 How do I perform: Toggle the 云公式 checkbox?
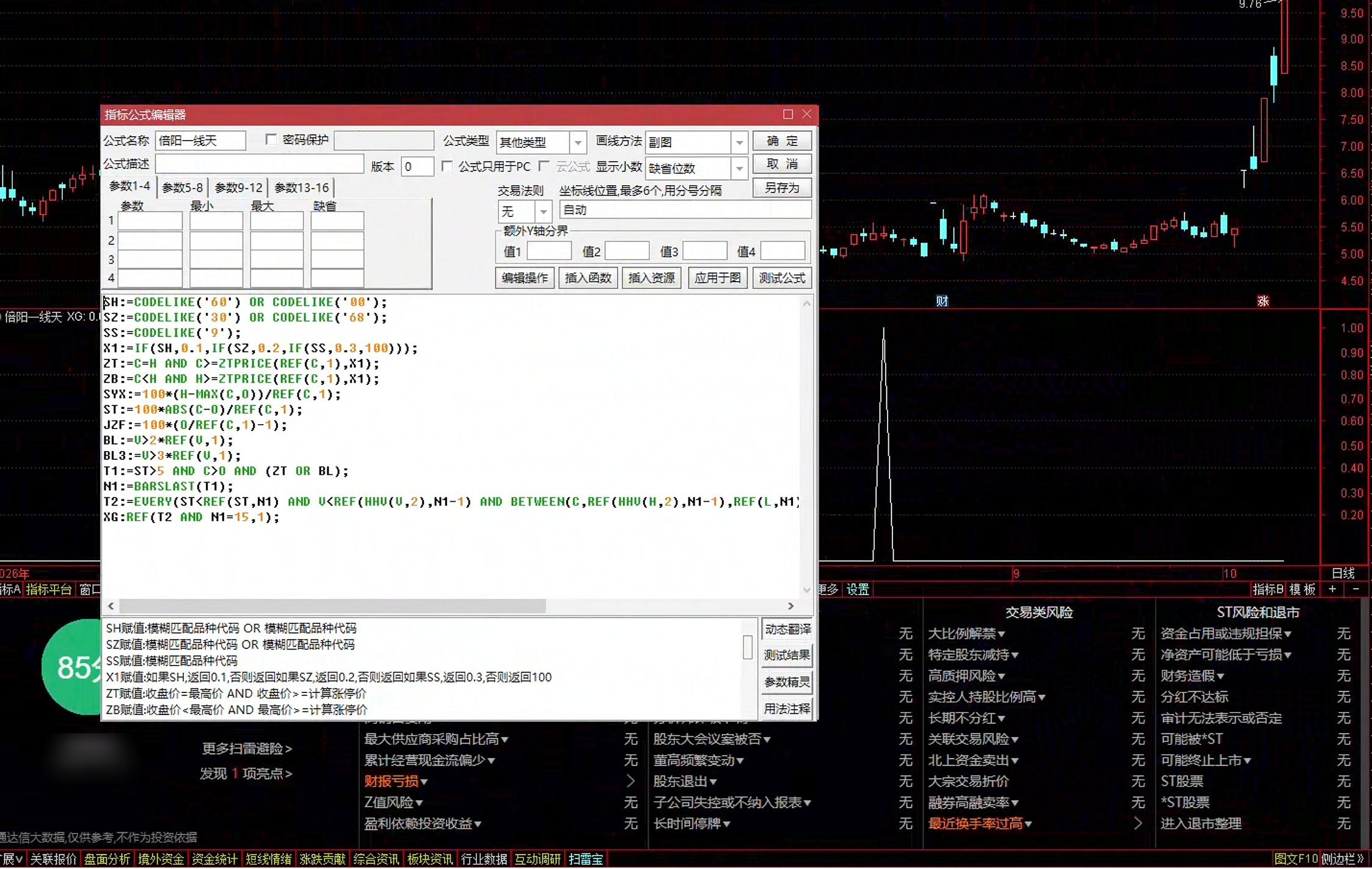[544, 166]
